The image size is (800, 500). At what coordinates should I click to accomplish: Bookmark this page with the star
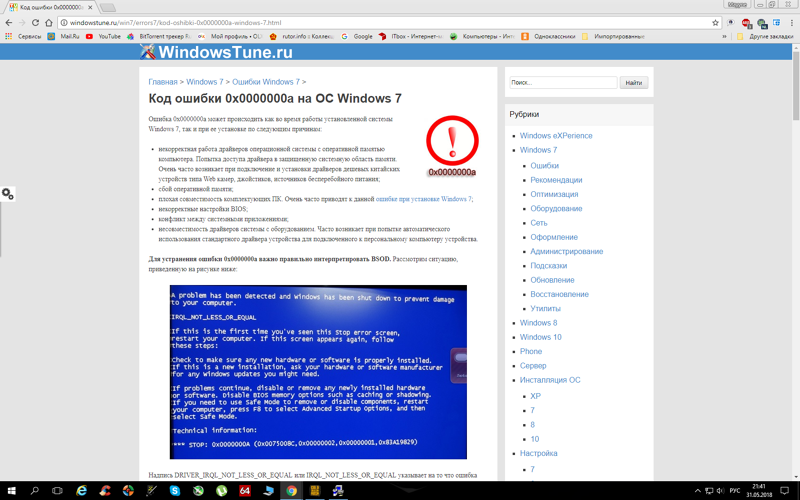point(715,22)
